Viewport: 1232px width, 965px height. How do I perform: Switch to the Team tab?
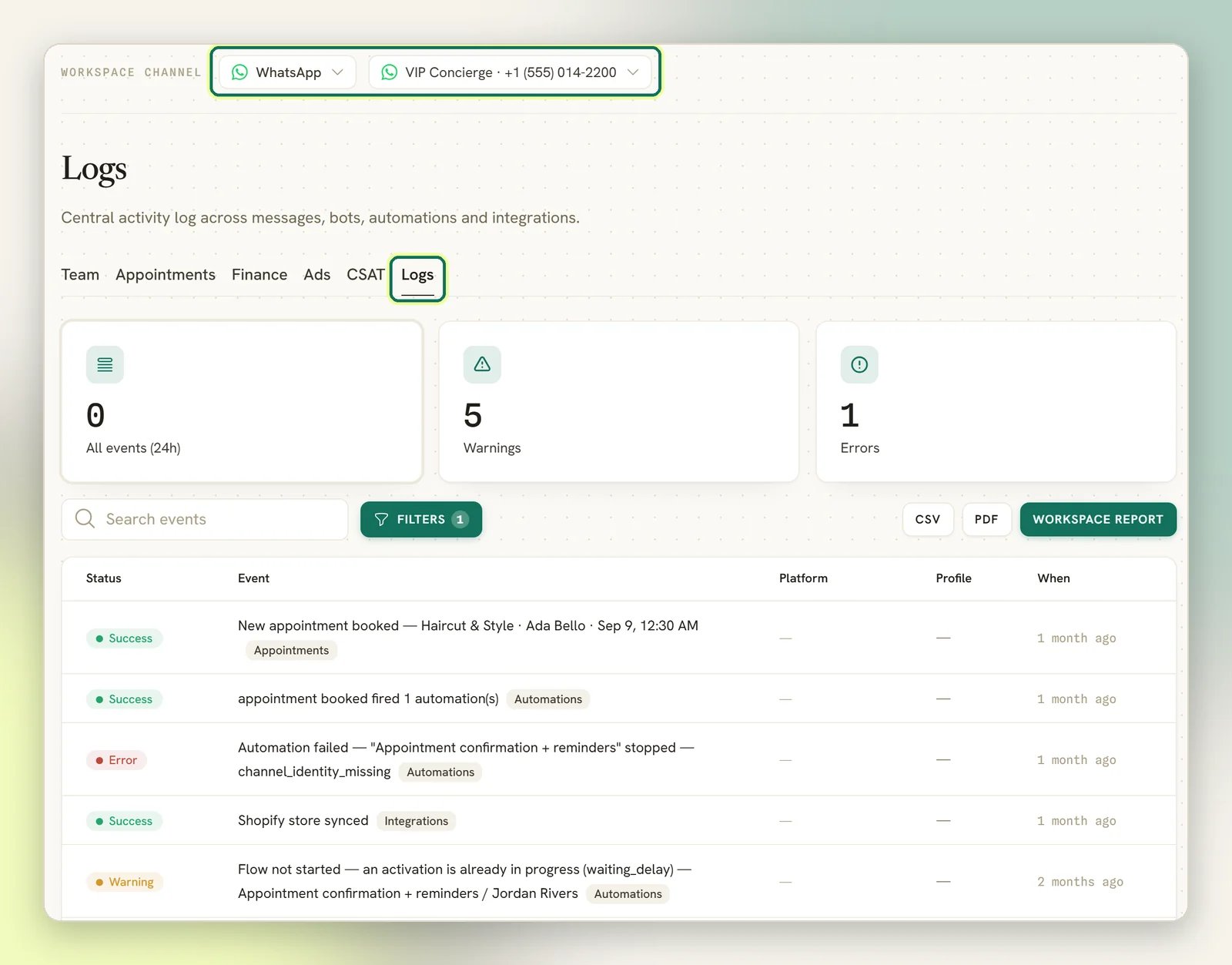pyautogui.click(x=80, y=275)
